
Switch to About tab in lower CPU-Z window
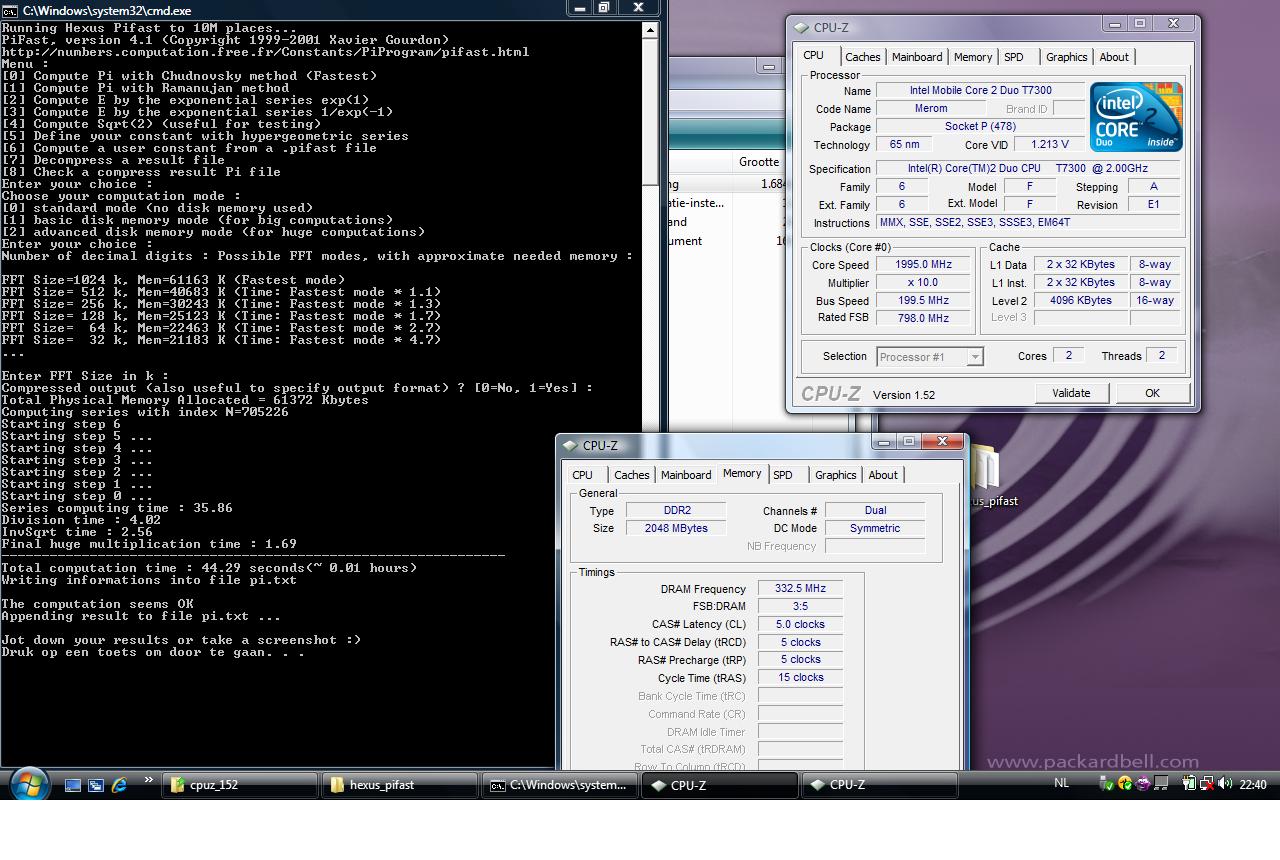[x=883, y=475]
